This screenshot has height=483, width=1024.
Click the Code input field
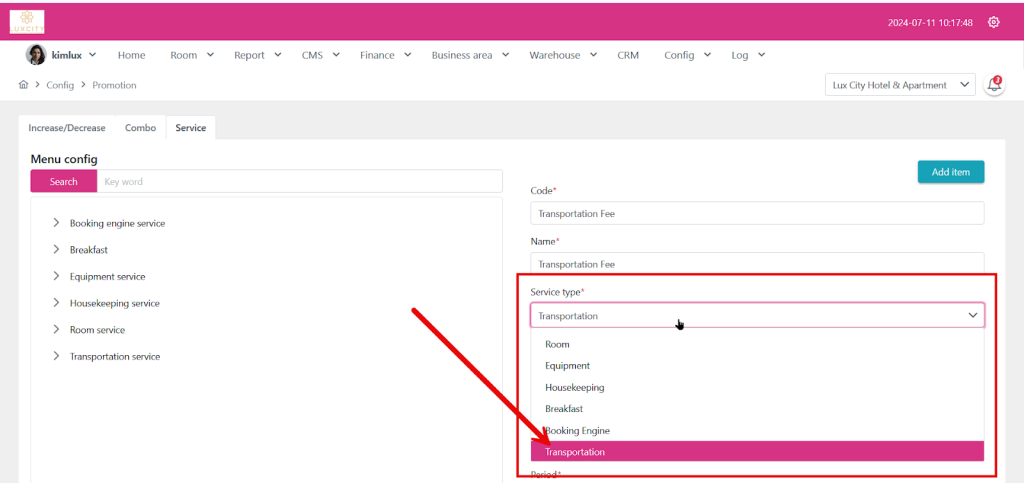pyautogui.click(x=757, y=213)
